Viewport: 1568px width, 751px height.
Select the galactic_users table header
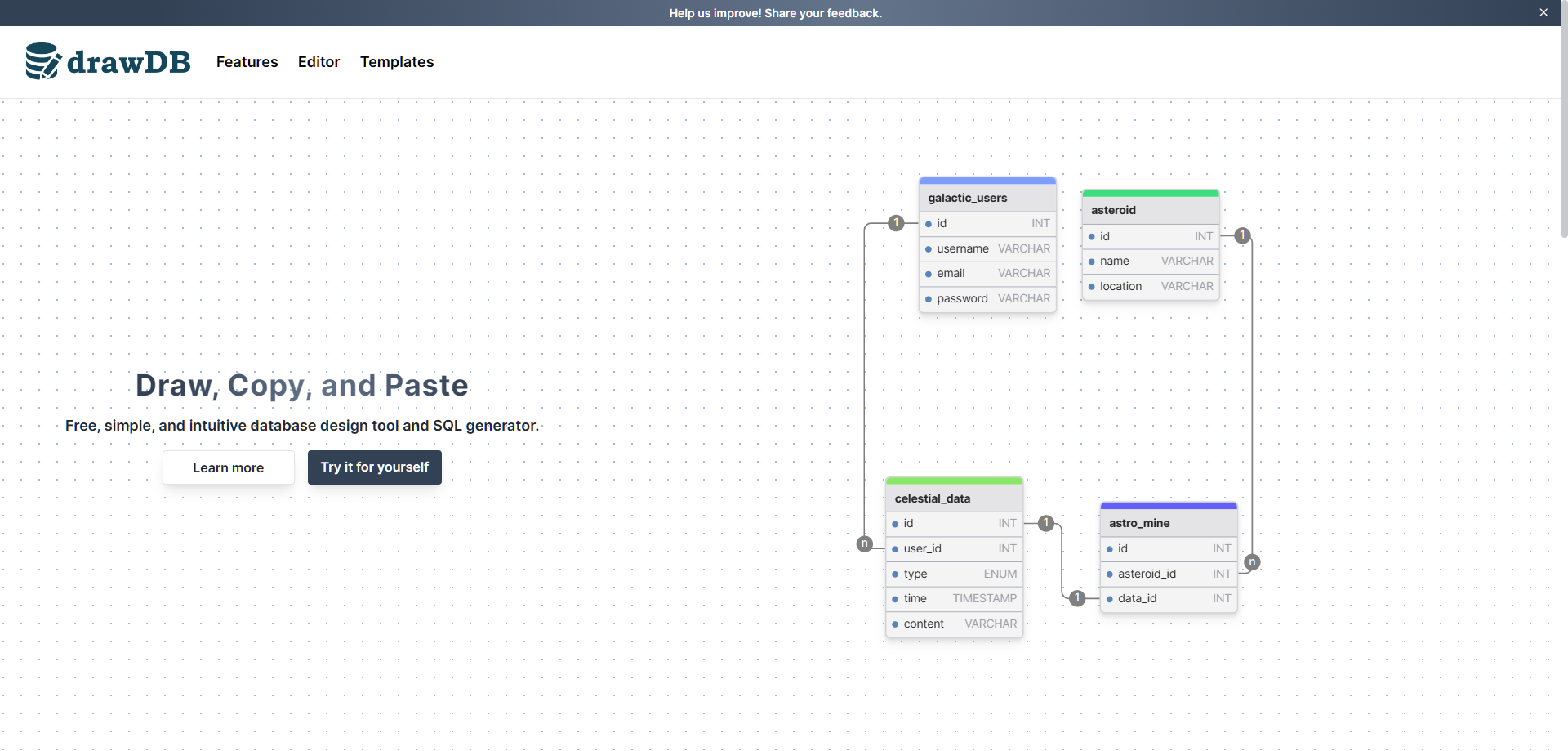[987, 198]
